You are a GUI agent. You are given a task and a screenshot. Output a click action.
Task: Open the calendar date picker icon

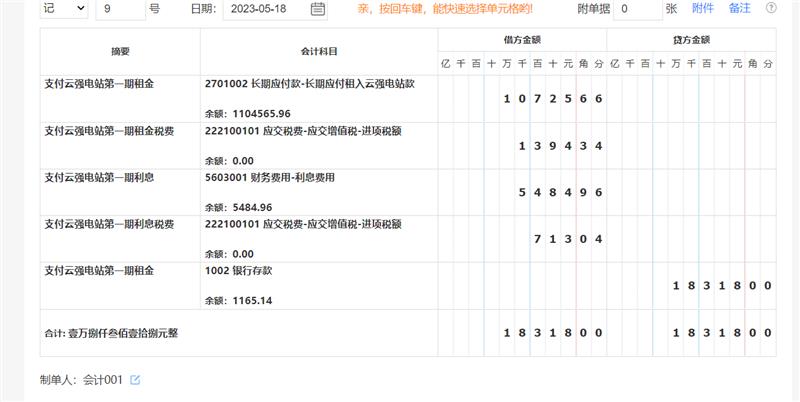coord(318,10)
